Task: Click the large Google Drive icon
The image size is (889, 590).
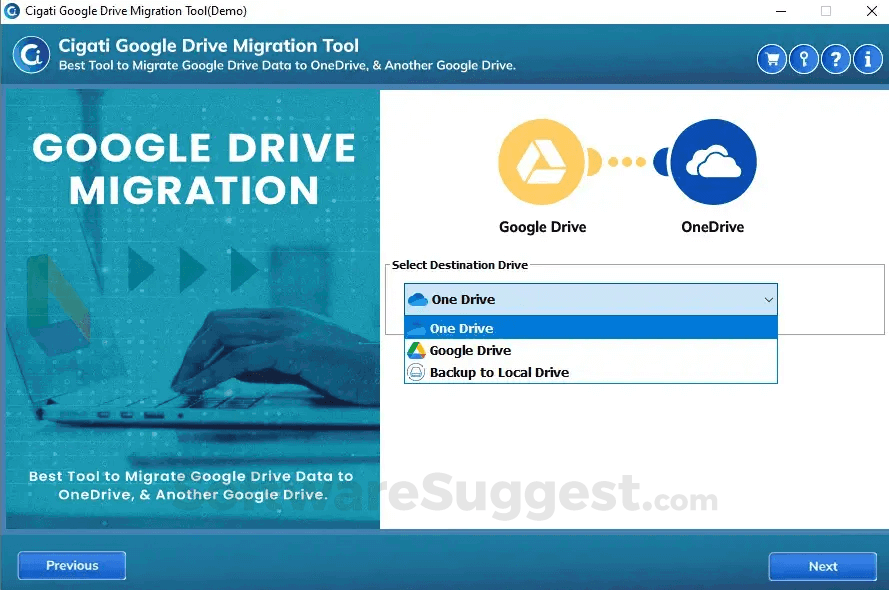Action: pos(542,160)
